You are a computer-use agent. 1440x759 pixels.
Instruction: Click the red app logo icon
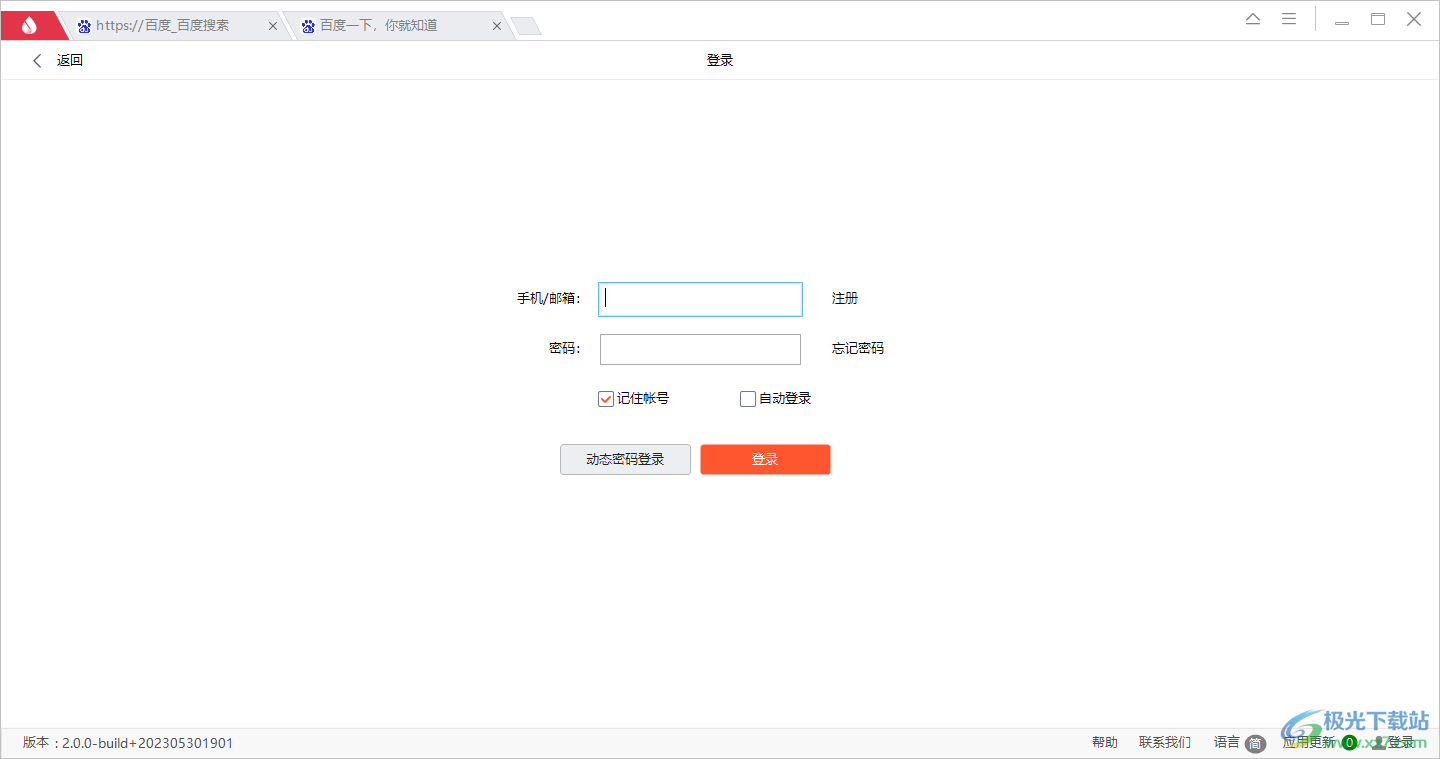tap(27, 24)
